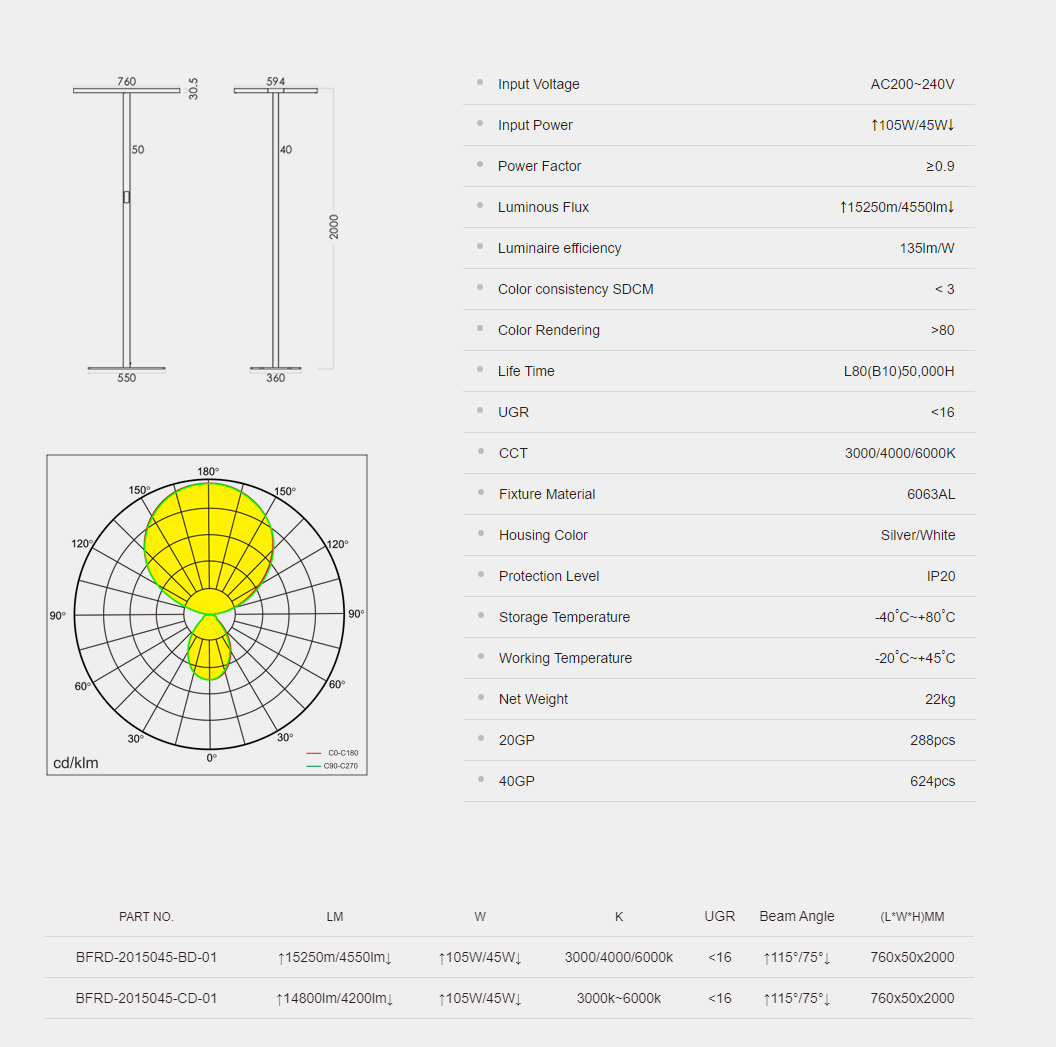1056x1047 pixels.
Task: Click the green C90-C270 legend entry
Action: coord(333,766)
